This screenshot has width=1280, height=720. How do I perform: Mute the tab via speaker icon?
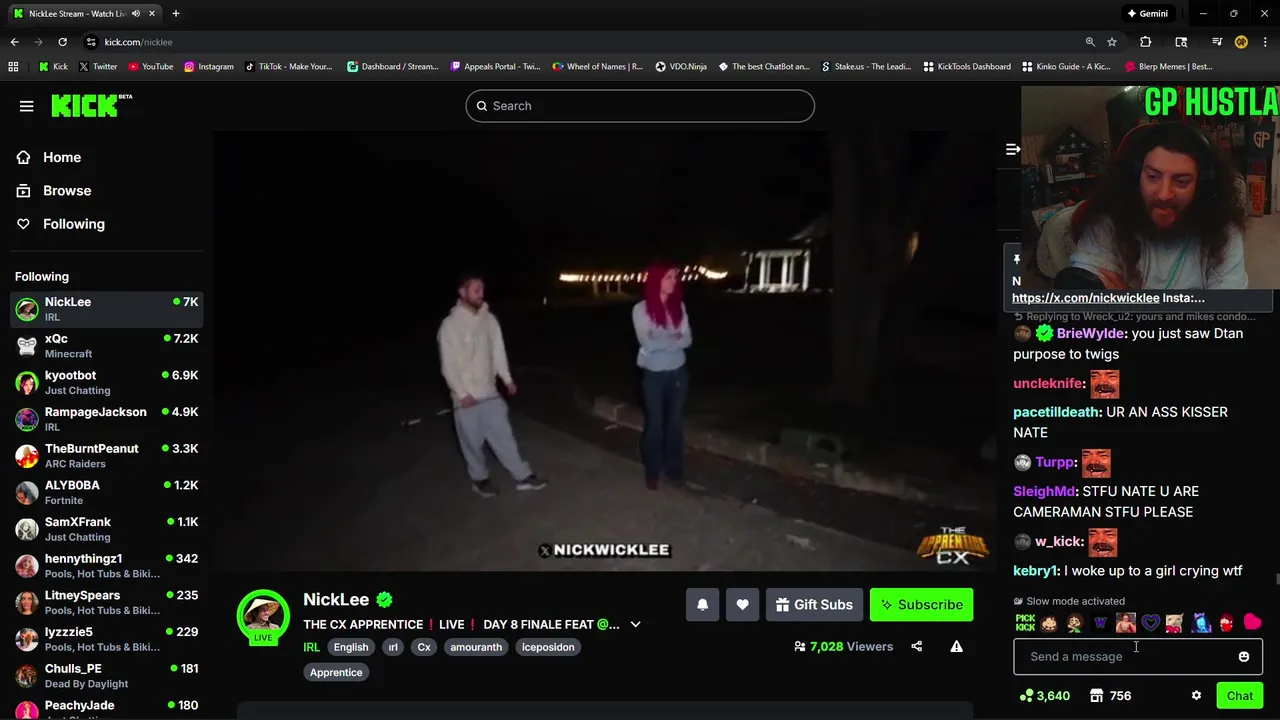pos(135,14)
